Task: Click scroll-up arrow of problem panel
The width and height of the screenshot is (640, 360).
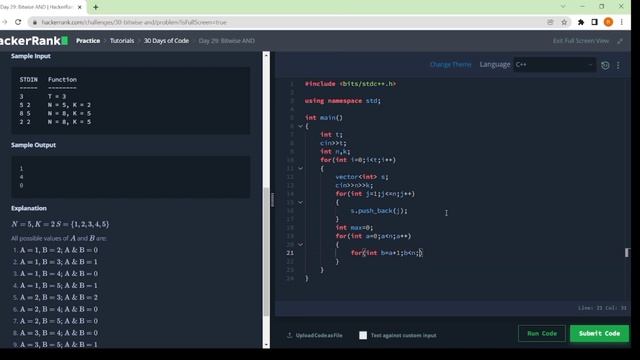Action: [x=266, y=55]
